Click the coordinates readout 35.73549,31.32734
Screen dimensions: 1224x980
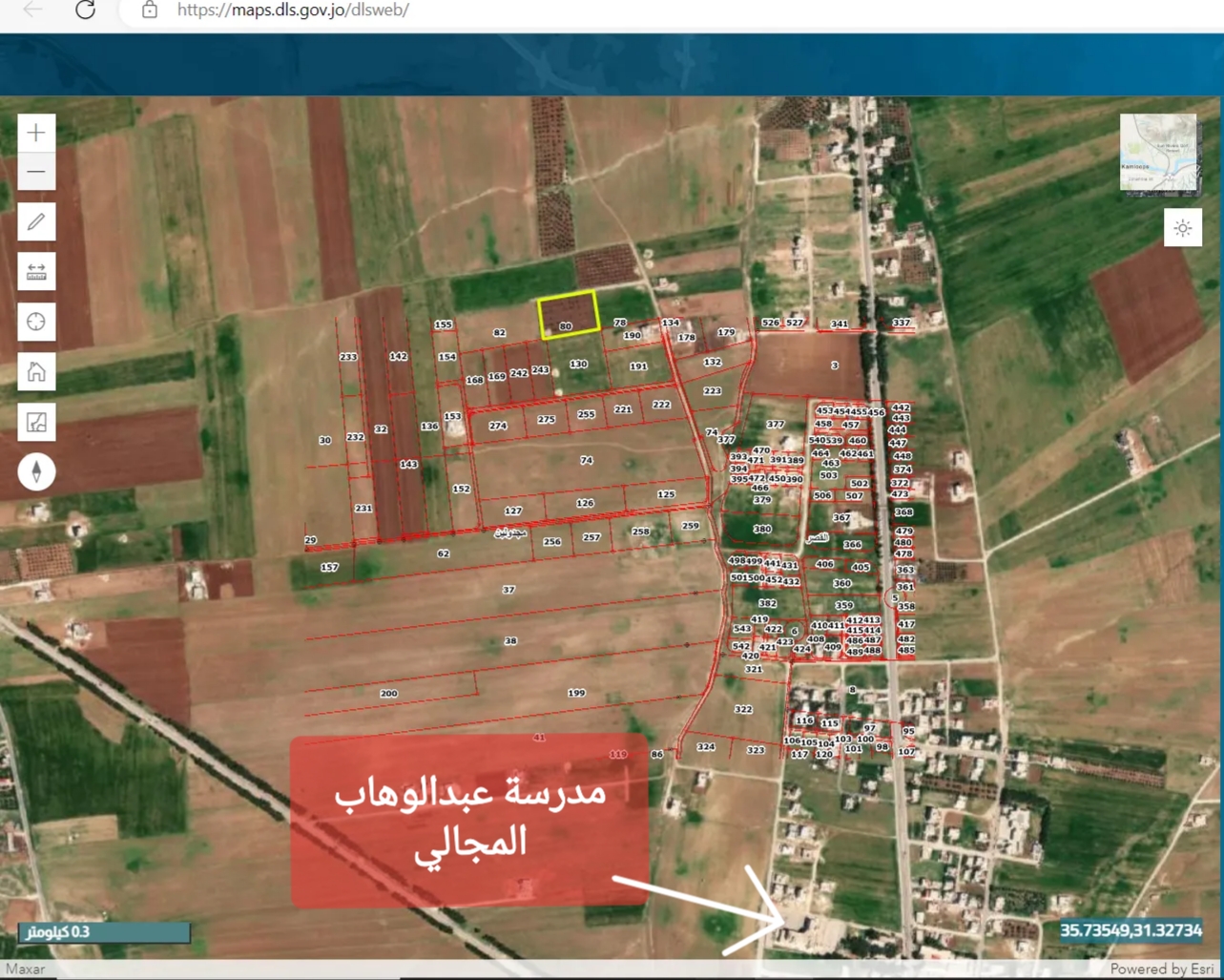click(1131, 930)
